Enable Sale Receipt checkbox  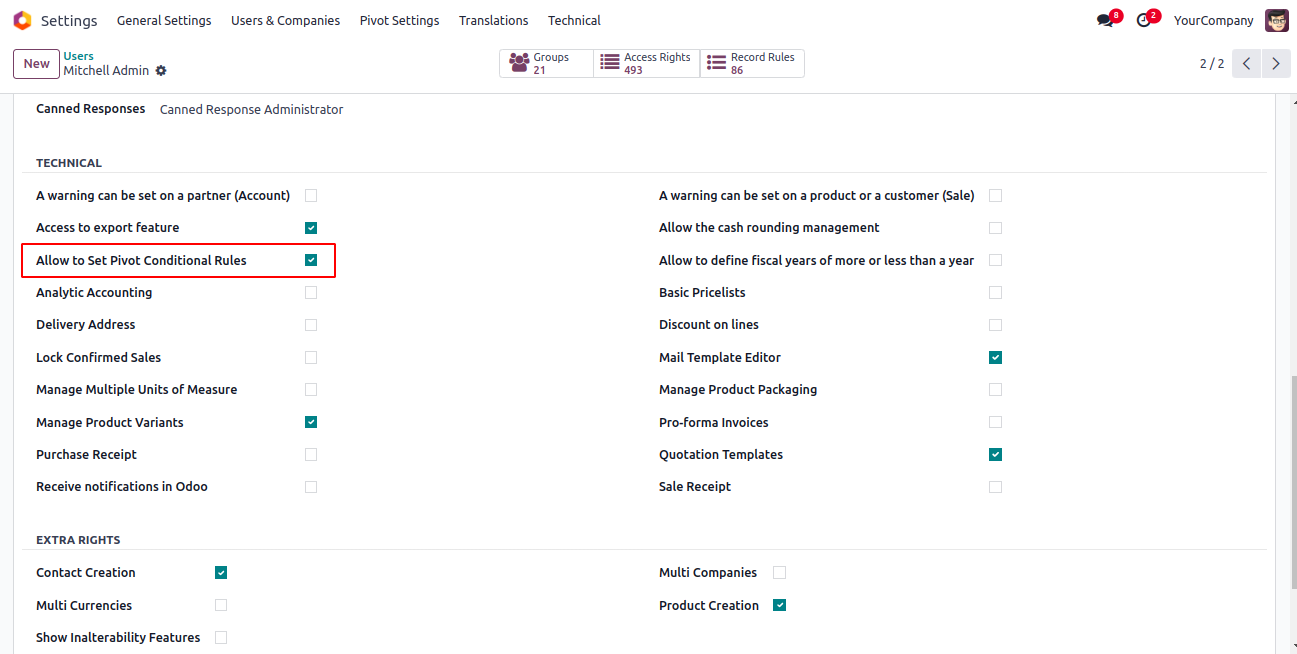coord(995,487)
